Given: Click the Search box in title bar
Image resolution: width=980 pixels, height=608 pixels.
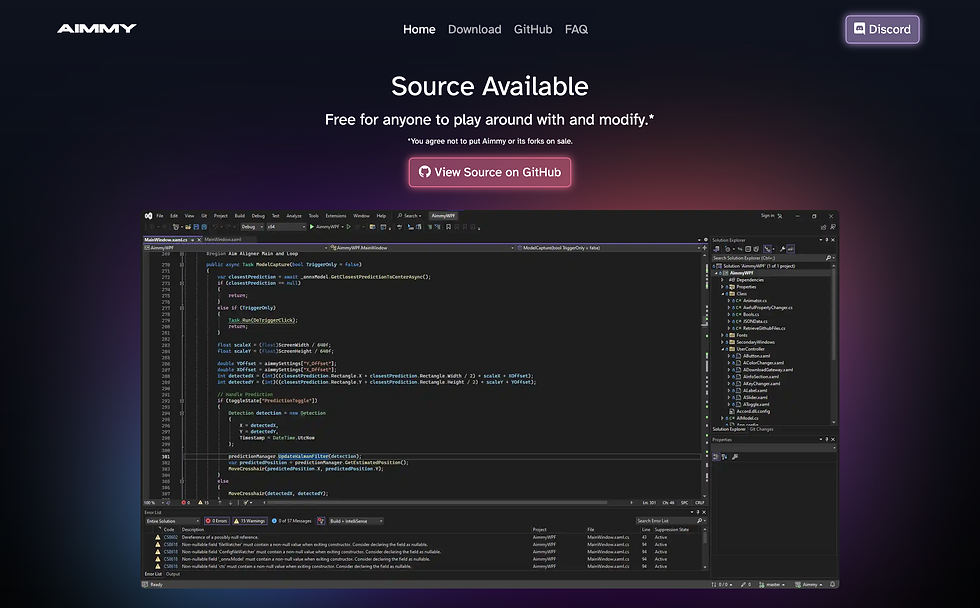Looking at the screenshot, I should [409, 216].
